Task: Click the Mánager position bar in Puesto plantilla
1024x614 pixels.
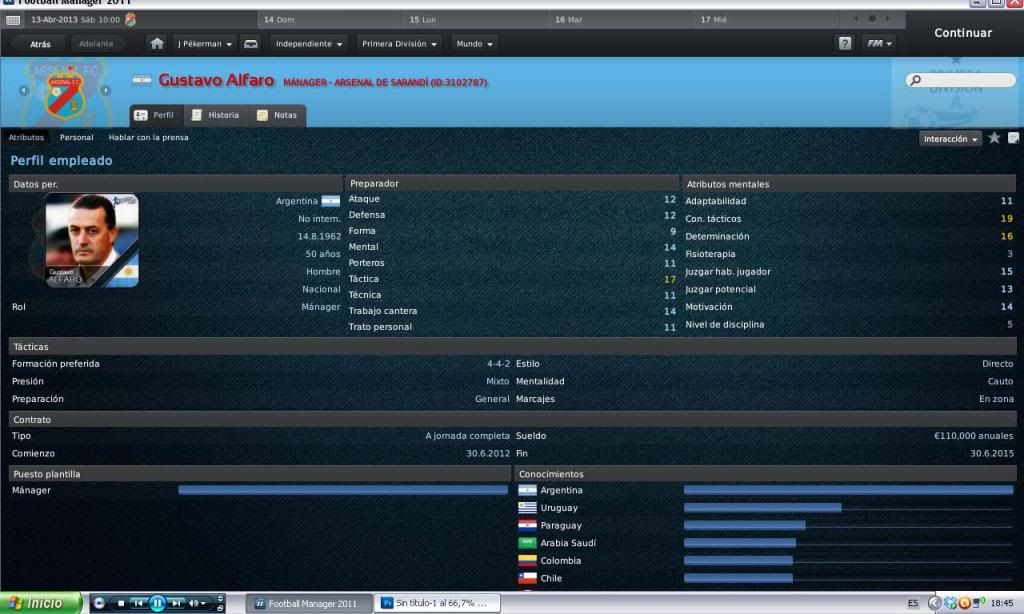Action: point(343,491)
